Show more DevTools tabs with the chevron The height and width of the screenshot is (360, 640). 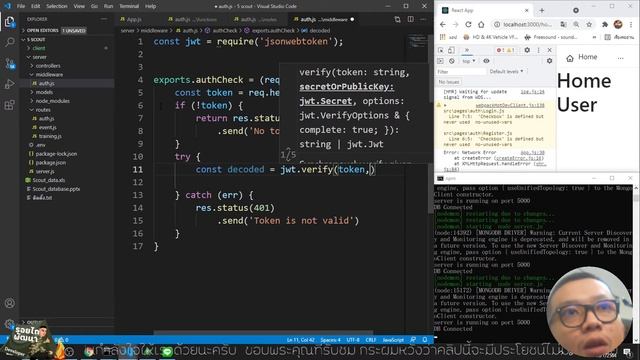tap(467, 50)
